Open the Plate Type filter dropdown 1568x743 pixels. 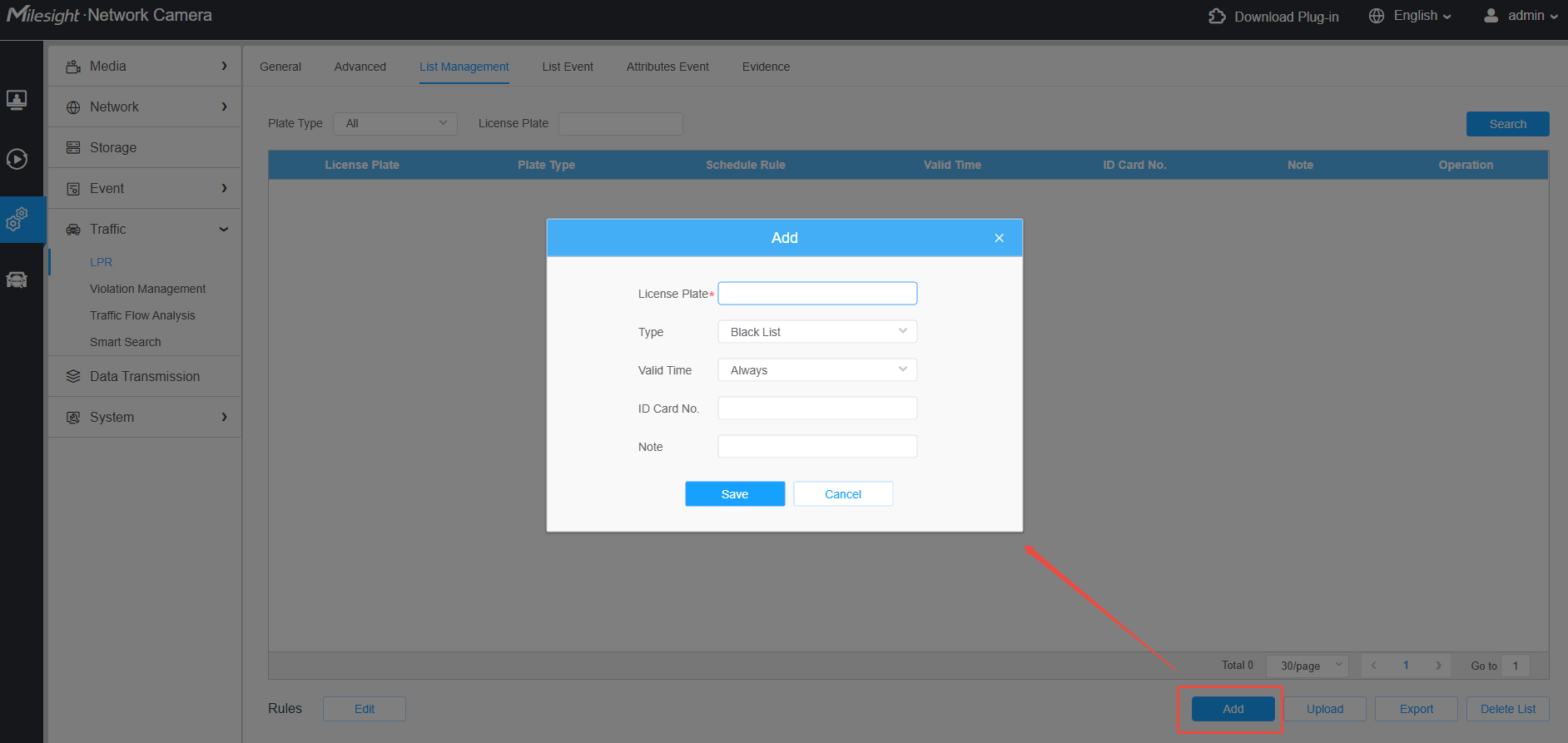click(395, 124)
